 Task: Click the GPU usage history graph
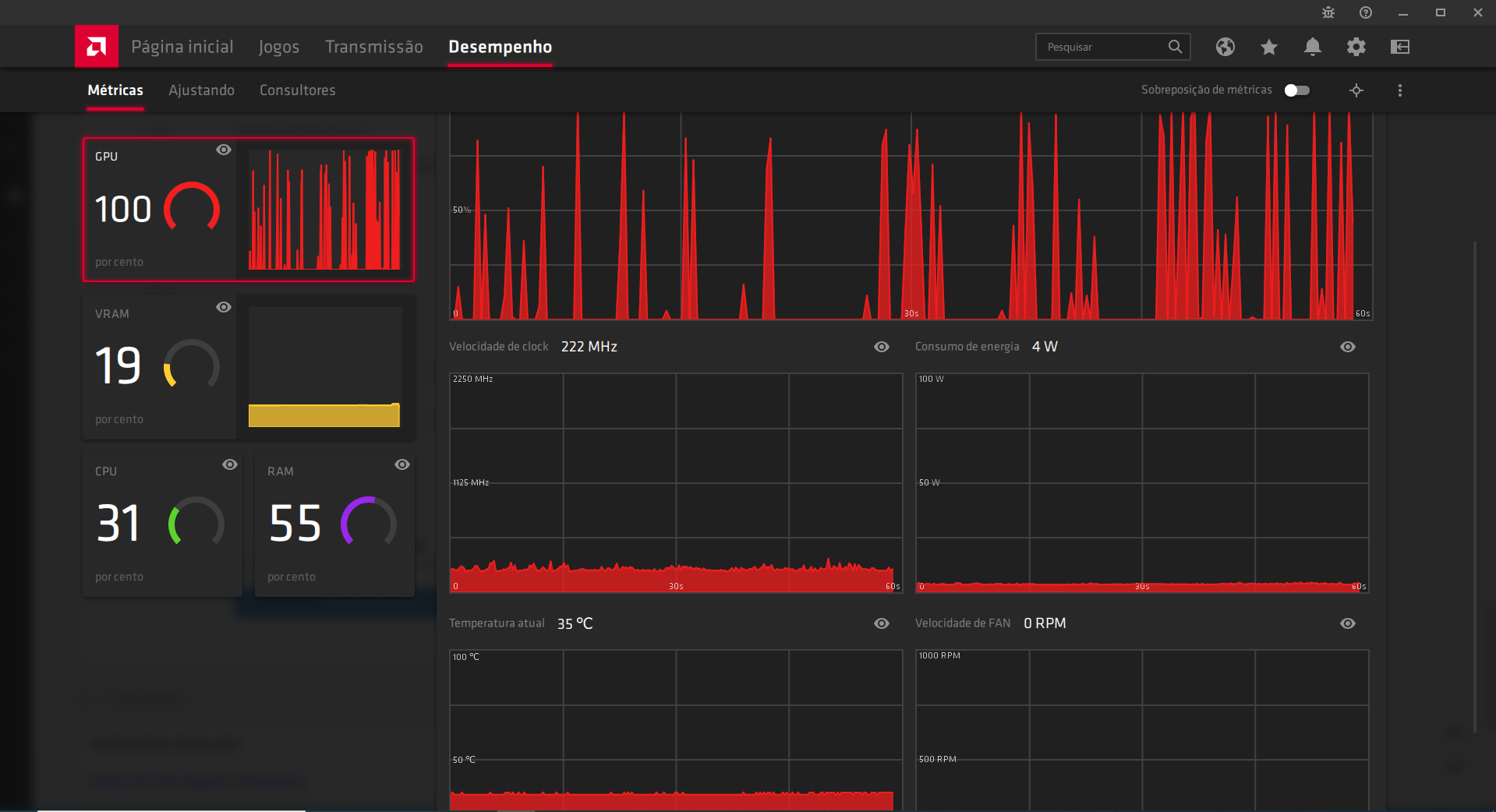(911, 216)
